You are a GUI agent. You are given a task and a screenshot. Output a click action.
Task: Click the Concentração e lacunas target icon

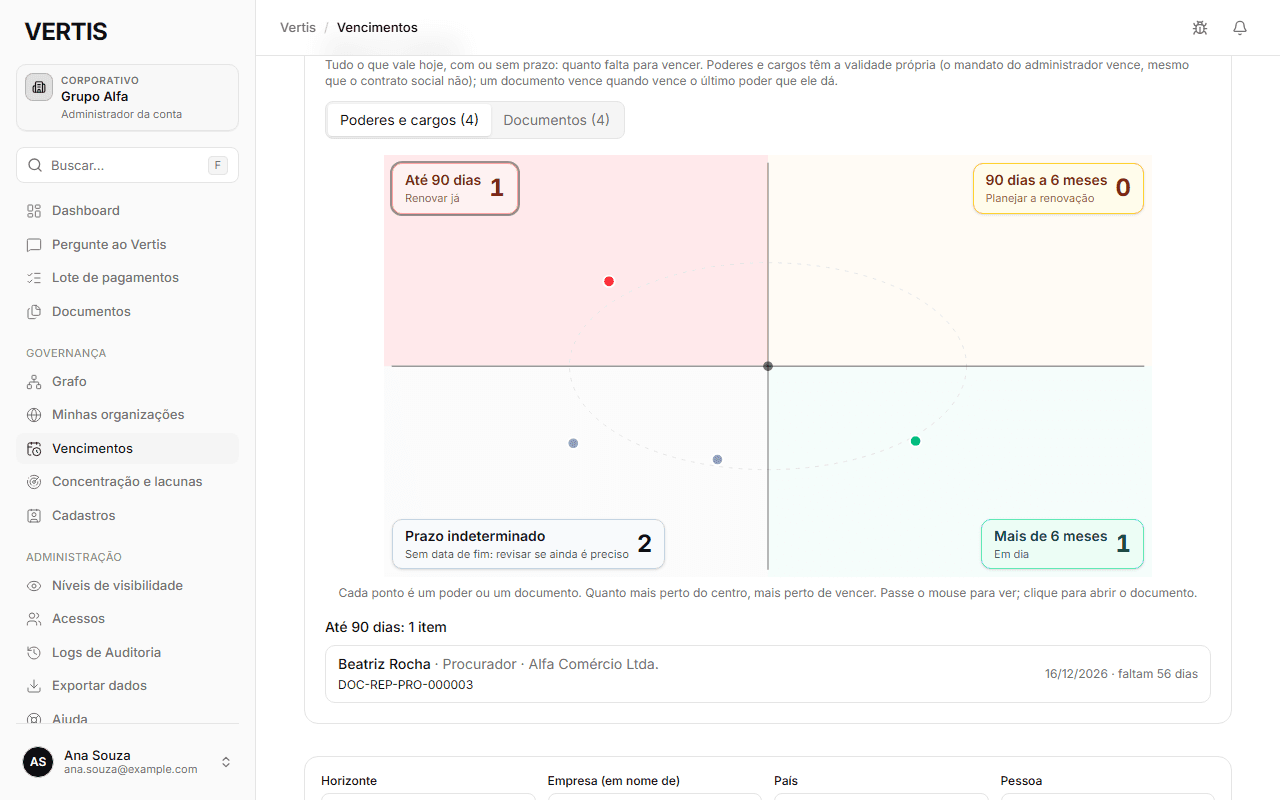pyautogui.click(x=34, y=482)
